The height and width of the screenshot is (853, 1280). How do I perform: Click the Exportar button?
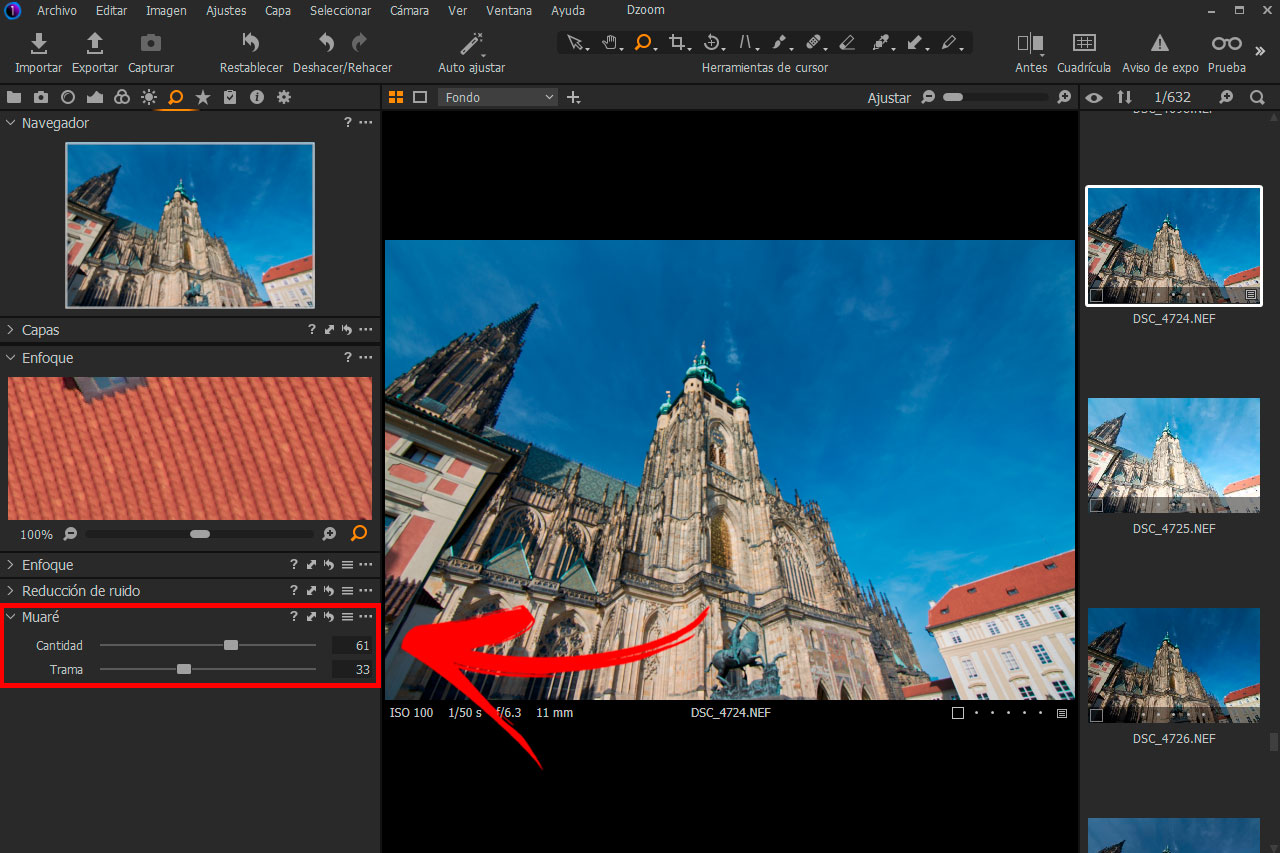click(94, 50)
